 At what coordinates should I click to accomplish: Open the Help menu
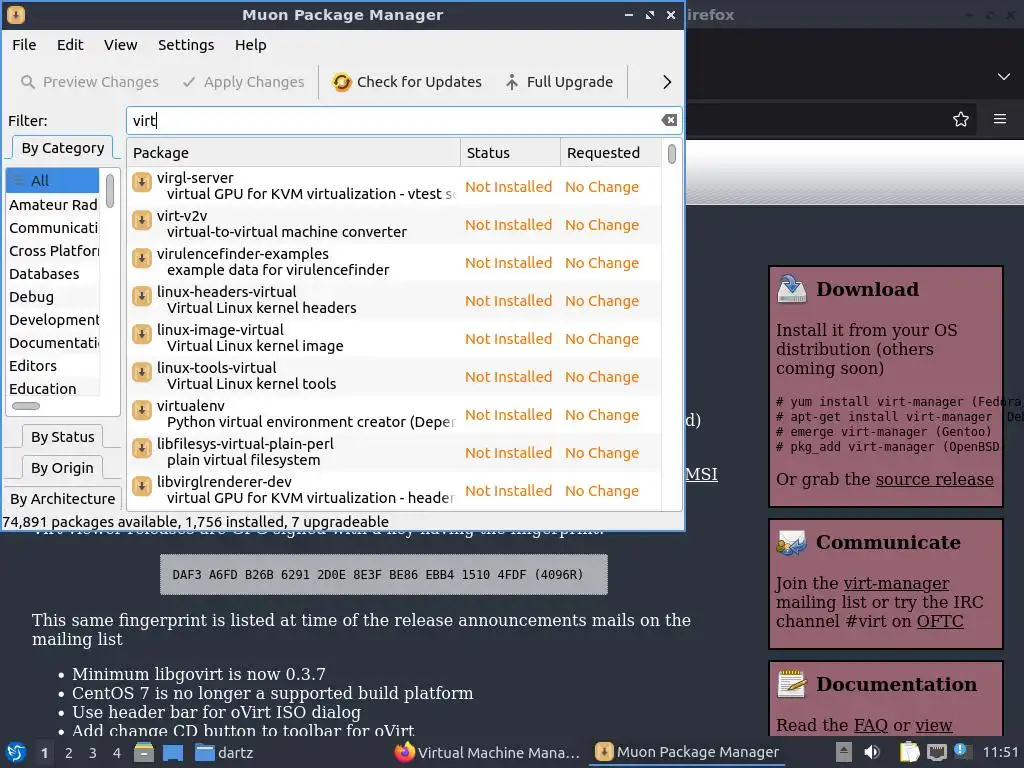pos(251,45)
